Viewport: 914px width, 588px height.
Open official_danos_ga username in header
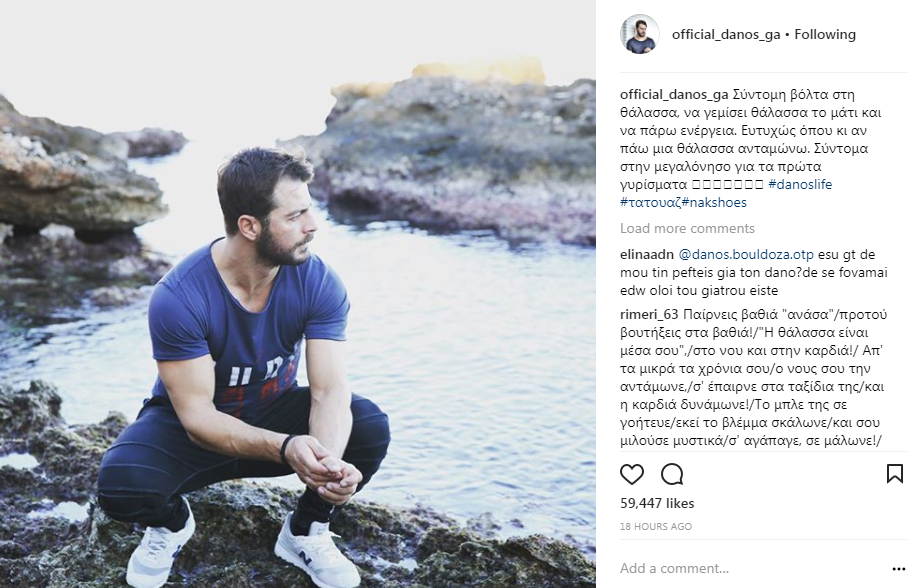point(726,34)
